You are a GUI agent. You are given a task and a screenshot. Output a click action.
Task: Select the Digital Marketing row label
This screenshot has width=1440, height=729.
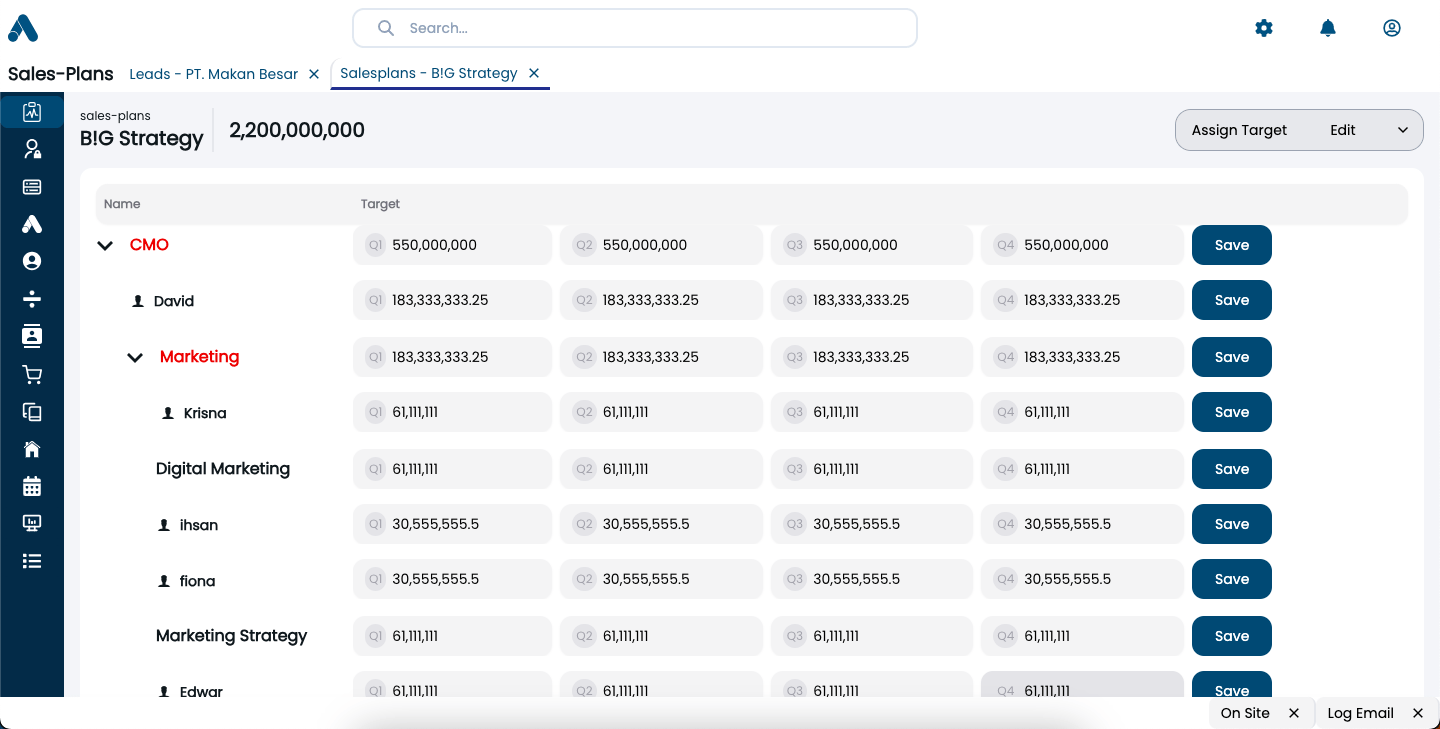[x=223, y=469]
